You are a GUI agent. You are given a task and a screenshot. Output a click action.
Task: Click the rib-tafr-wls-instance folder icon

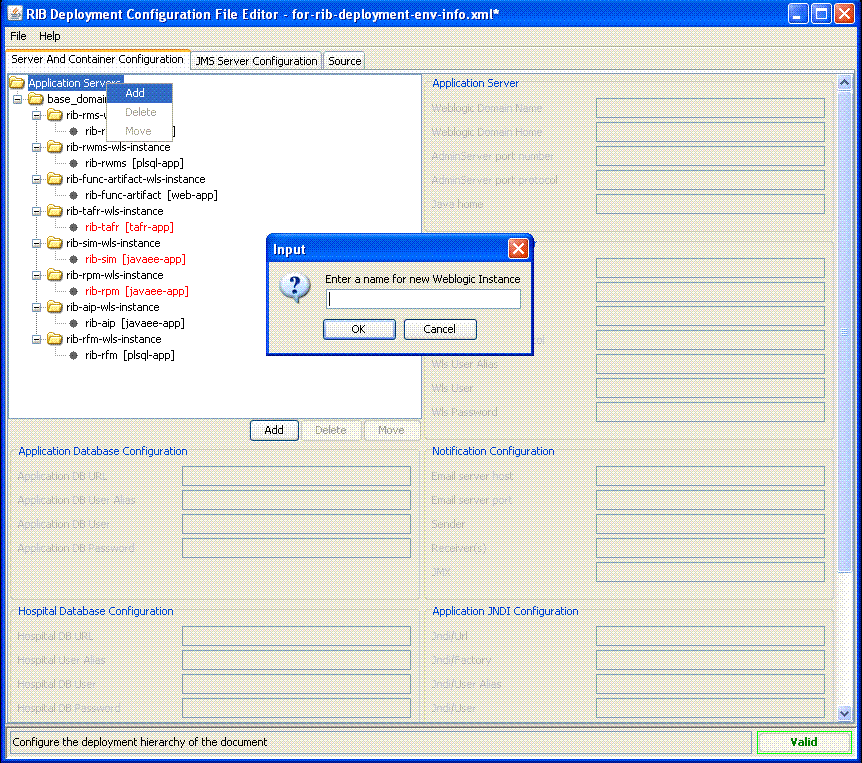(x=54, y=211)
